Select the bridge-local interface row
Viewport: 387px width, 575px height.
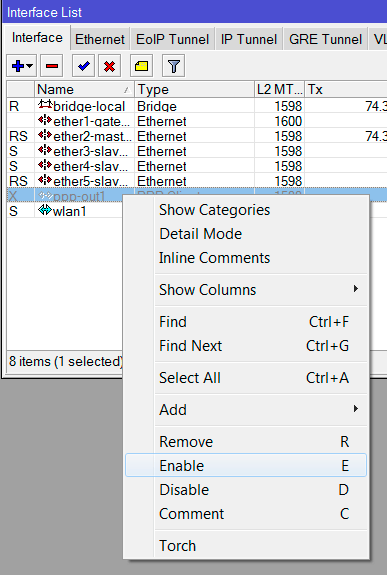[197, 106]
